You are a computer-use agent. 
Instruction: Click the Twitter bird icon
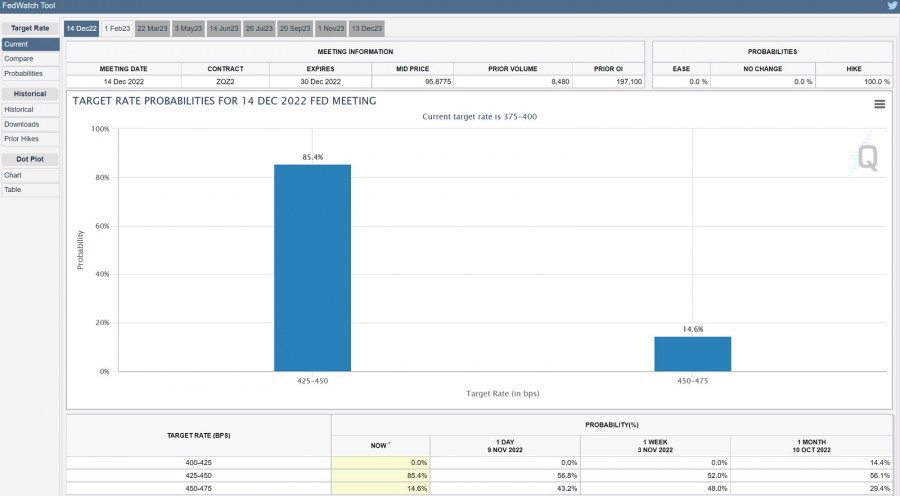pyautogui.click(x=892, y=6)
